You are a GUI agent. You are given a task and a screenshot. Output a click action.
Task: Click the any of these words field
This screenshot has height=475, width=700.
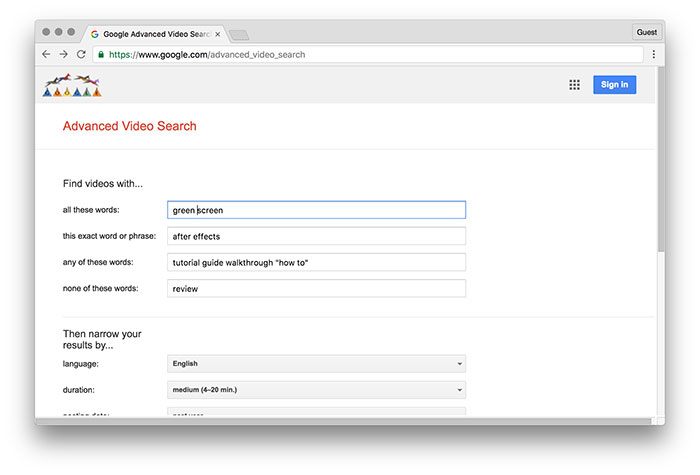pyautogui.click(x=316, y=262)
